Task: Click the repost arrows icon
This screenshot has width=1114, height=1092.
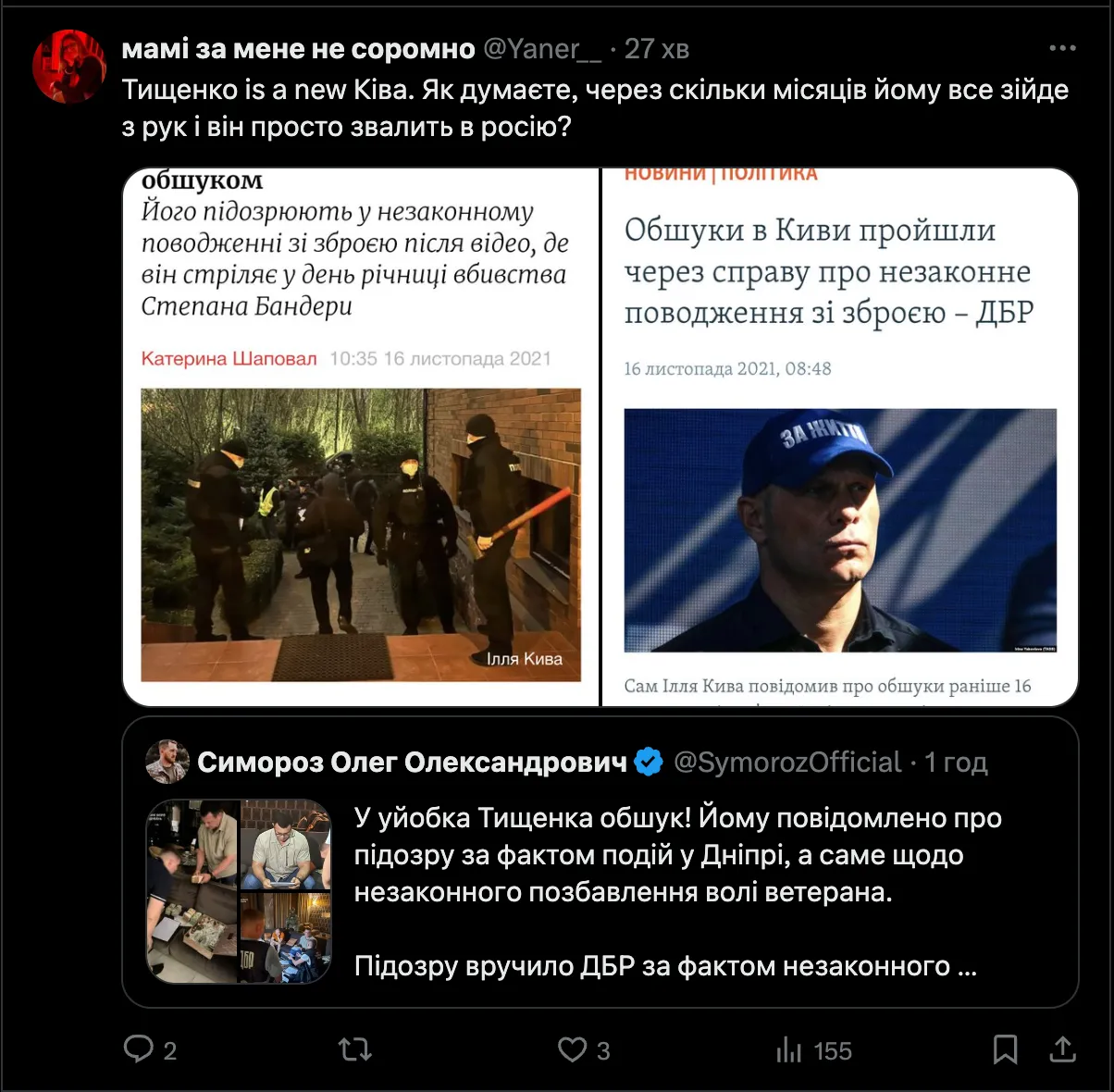Action: pos(355,1049)
